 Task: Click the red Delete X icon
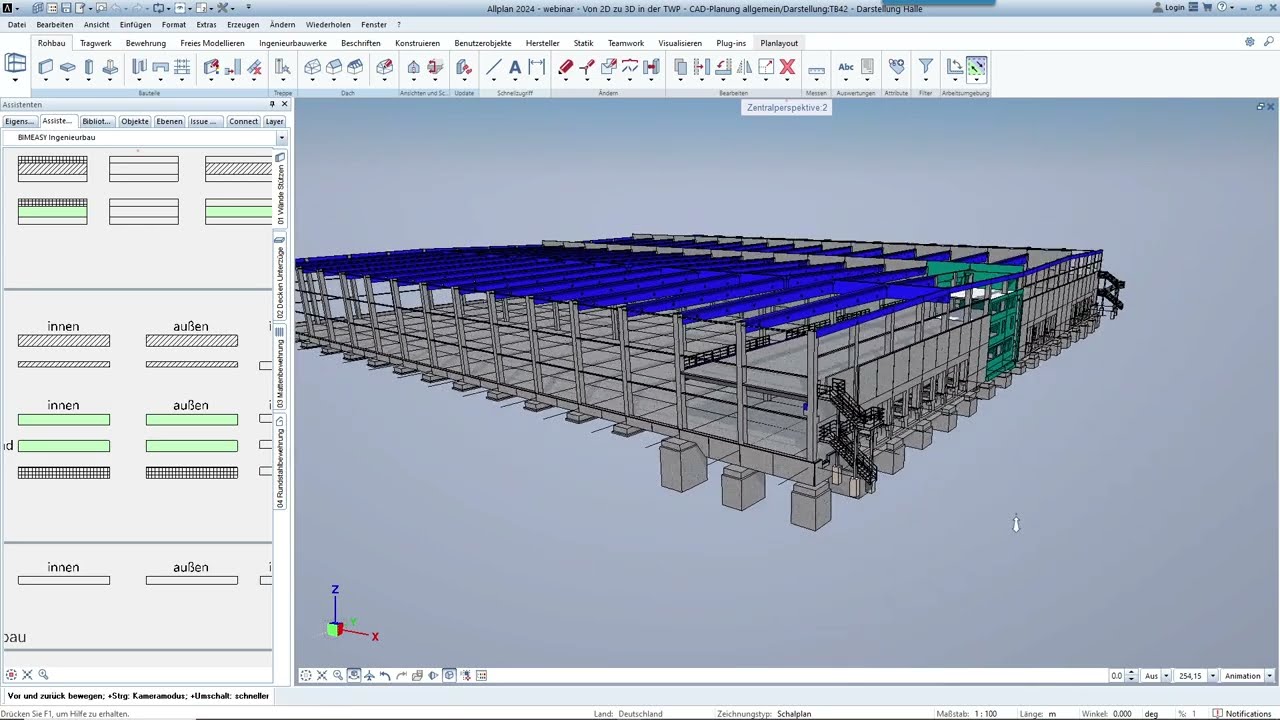787,67
